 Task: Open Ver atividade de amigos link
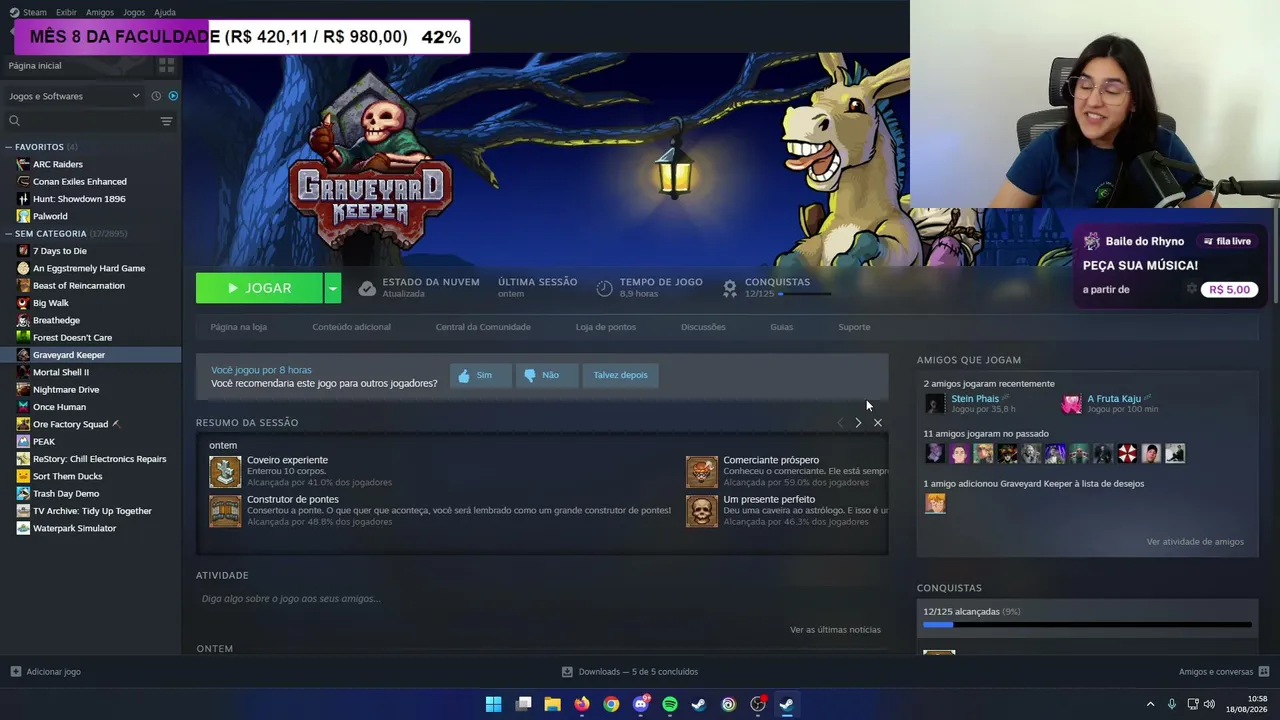pyautogui.click(x=1195, y=542)
